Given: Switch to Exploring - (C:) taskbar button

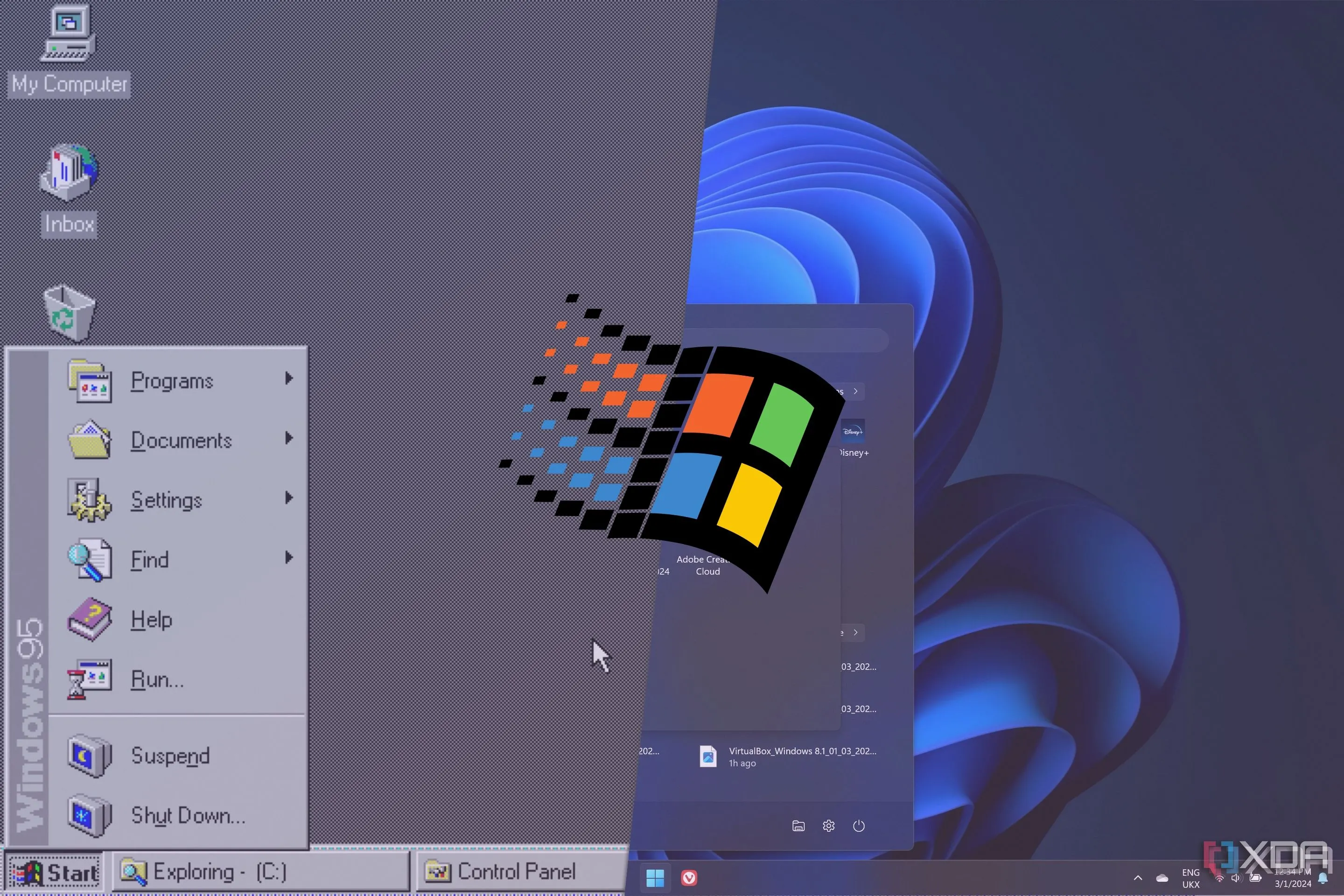Looking at the screenshot, I should (x=261, y=872).
